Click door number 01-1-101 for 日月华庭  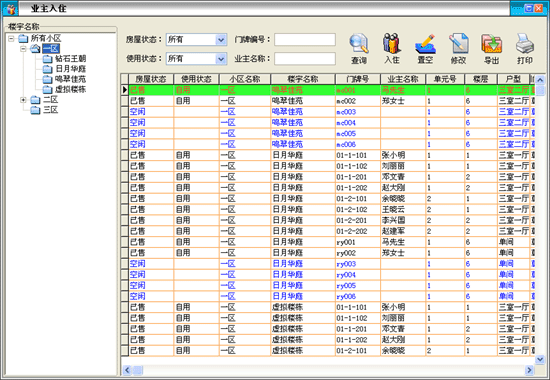coord(352,155)
